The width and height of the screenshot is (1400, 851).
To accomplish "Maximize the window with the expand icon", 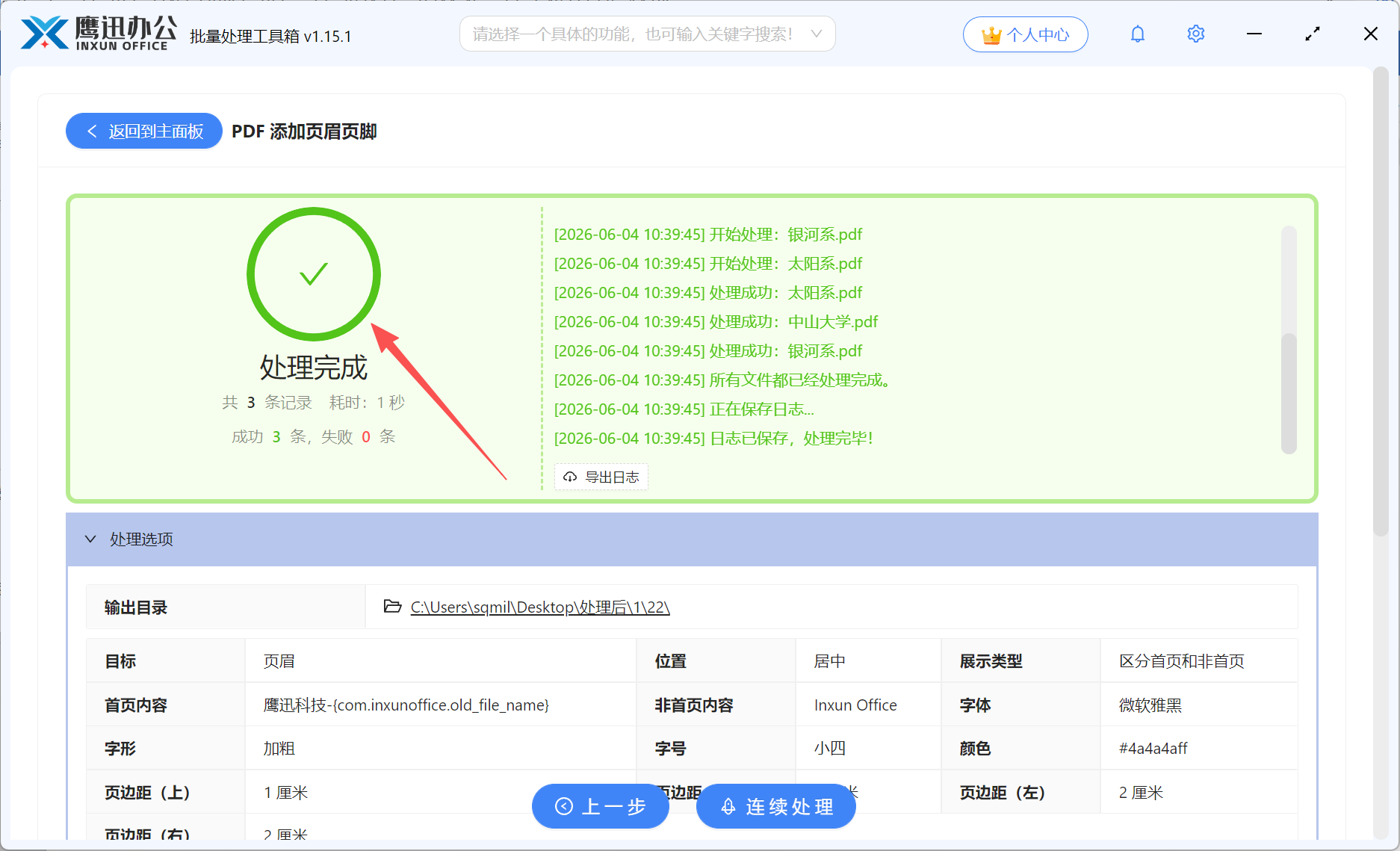I will tap(1312, 34).
